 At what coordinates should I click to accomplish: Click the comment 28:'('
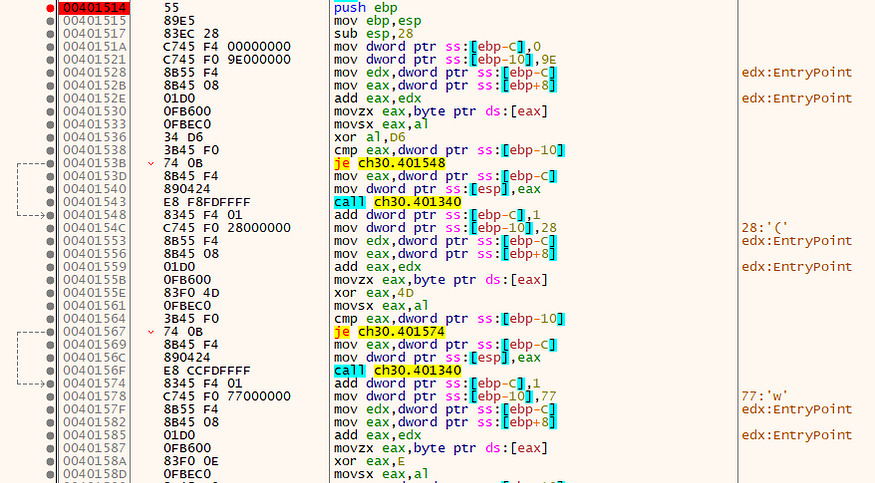click(x=765, y=228)
